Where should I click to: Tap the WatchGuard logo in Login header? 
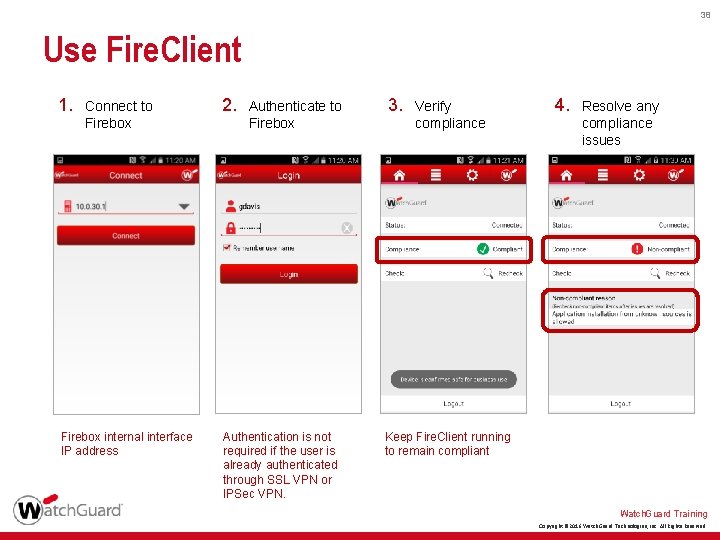pyautogui.click(x=229, y=175)
